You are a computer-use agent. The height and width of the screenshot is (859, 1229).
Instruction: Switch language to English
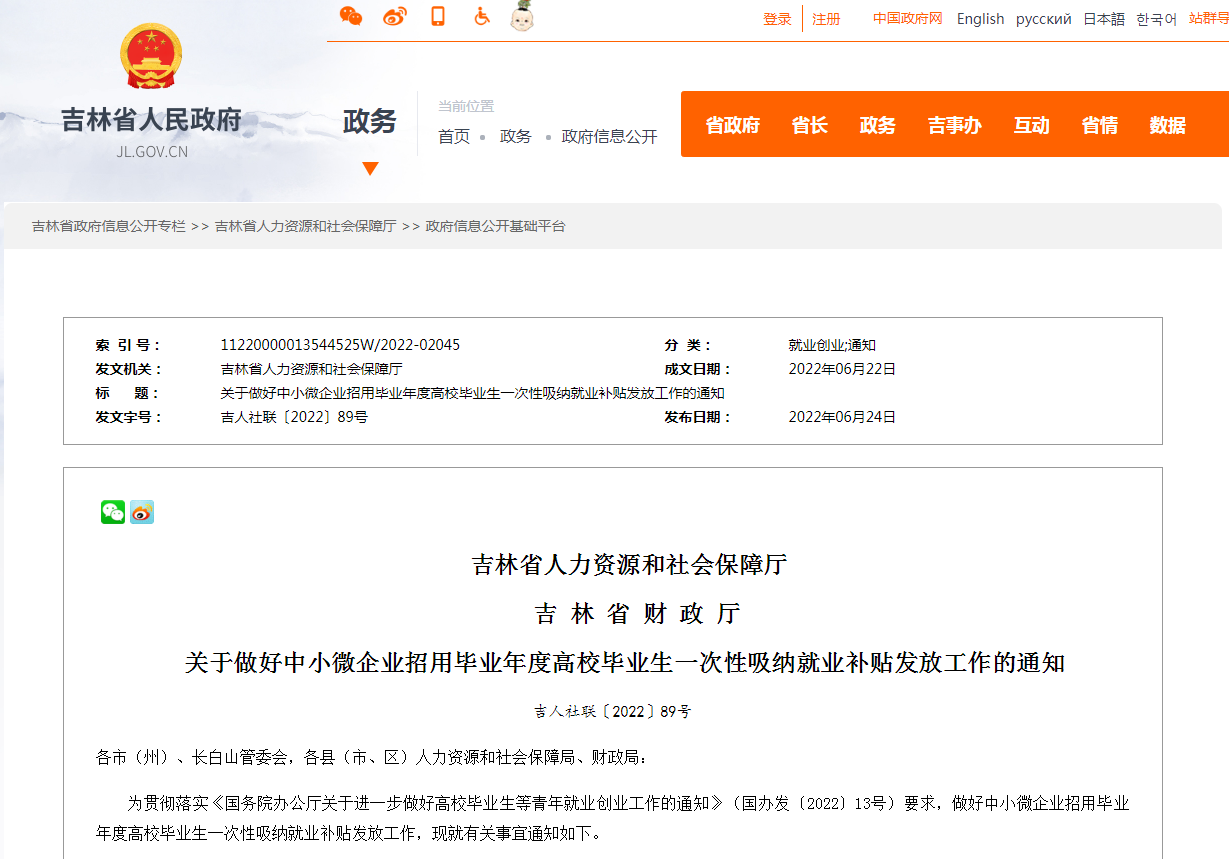click(x=980, y=19)
